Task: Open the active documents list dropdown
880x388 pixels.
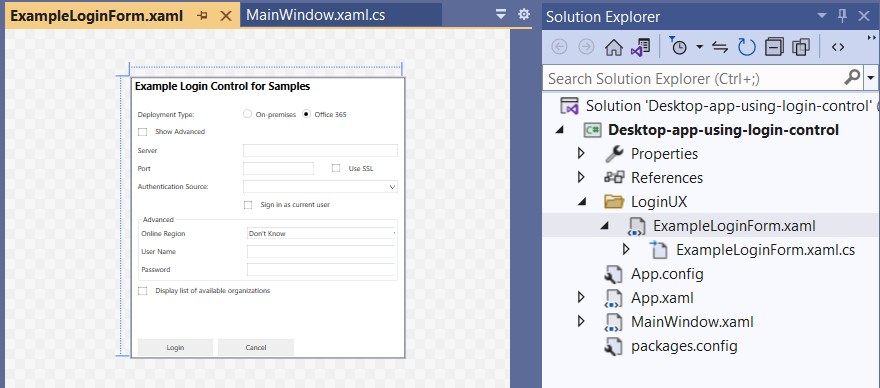Action: (x=501, y=15)
